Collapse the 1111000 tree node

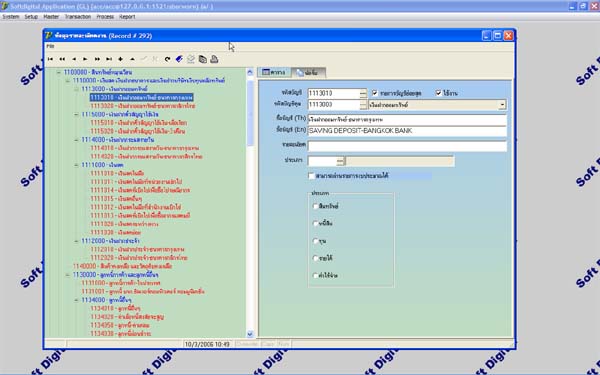[x=76, y=165]
